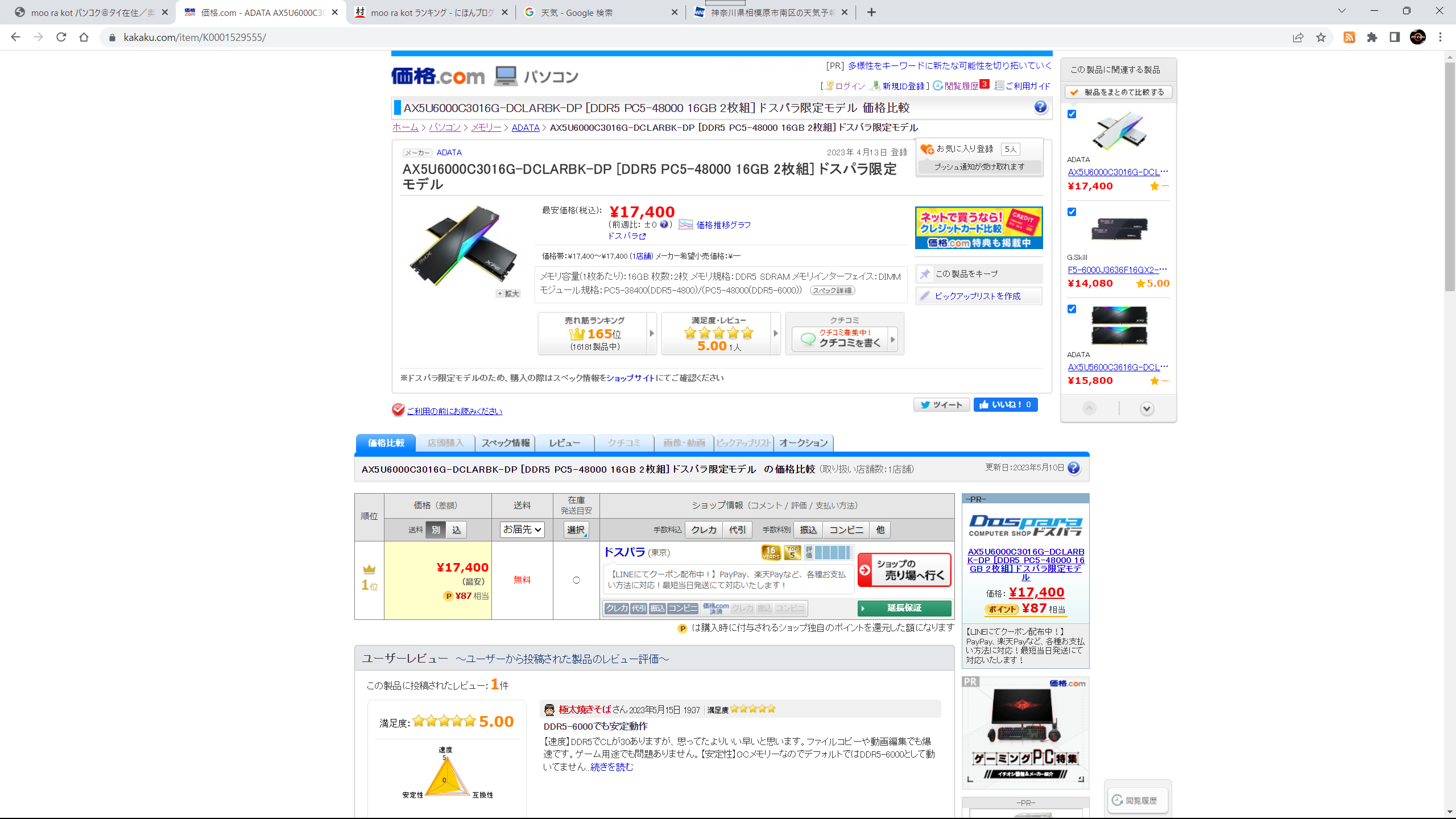Click the ゲーミングPC特集 banner
The height and width of the screenshot is (819, 1456).
tap(1025, 733)
